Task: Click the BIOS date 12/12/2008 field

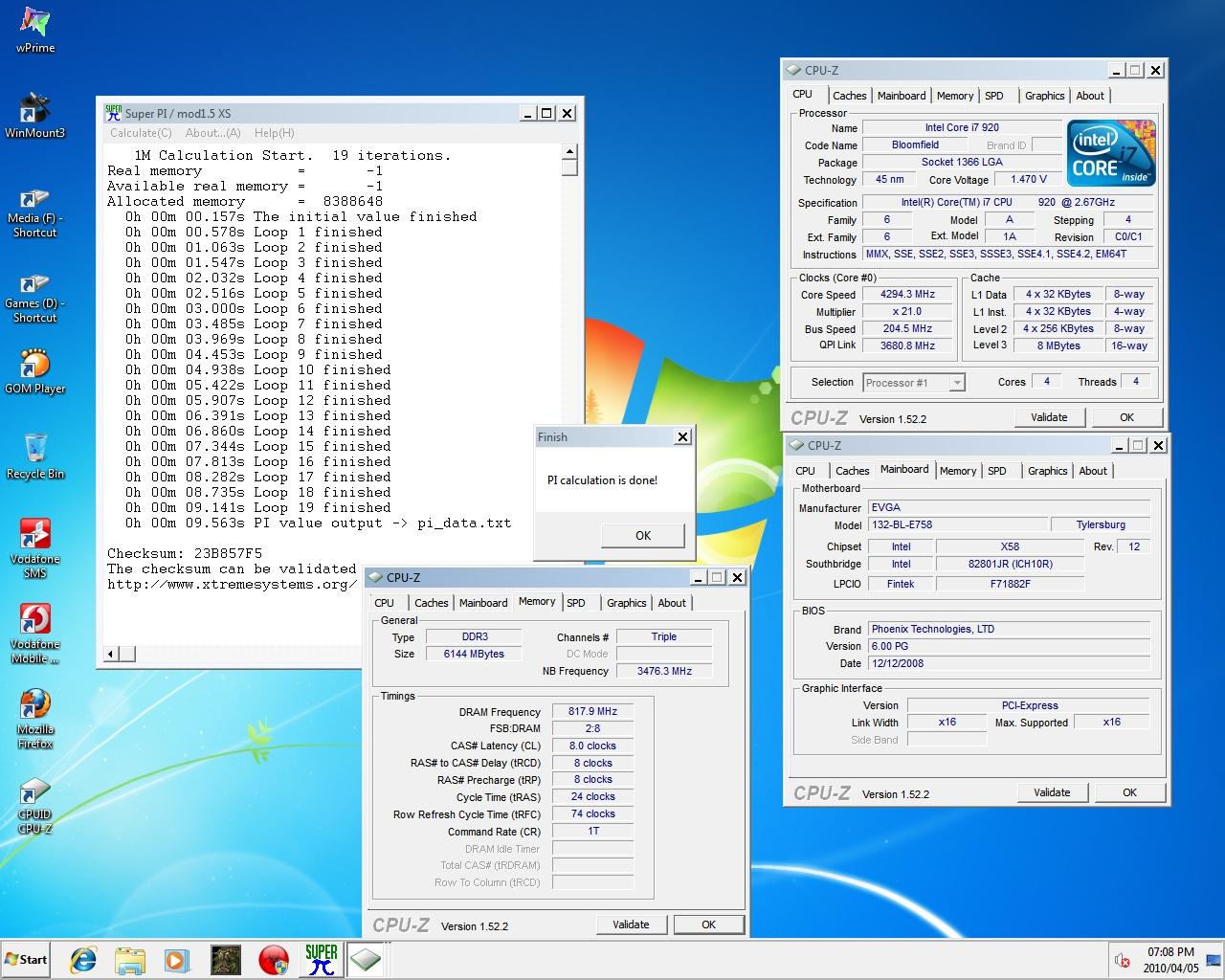Action: [x=1009, y=663]
